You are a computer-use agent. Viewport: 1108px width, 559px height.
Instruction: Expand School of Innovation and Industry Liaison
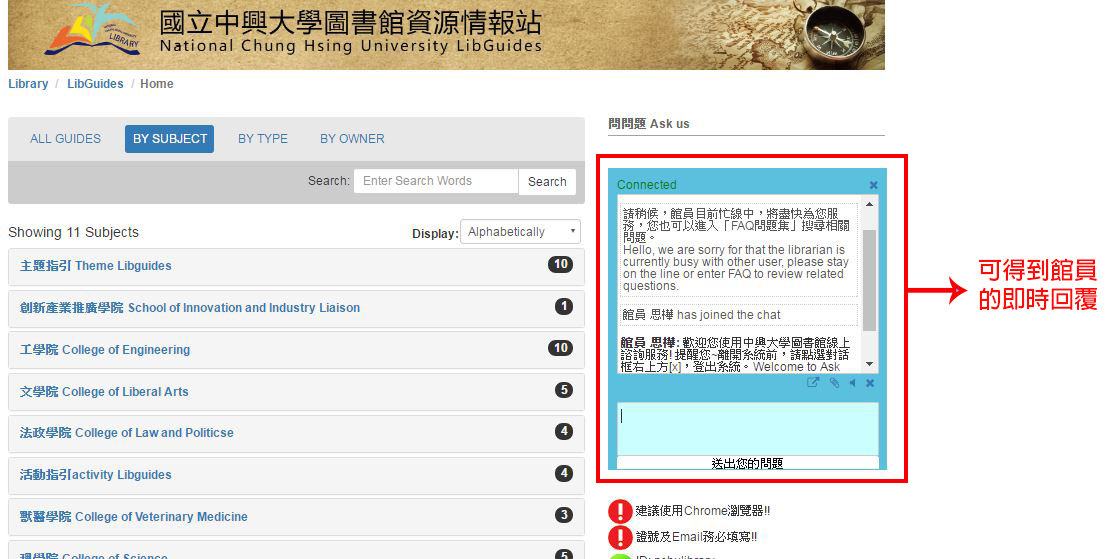[296, 308]
